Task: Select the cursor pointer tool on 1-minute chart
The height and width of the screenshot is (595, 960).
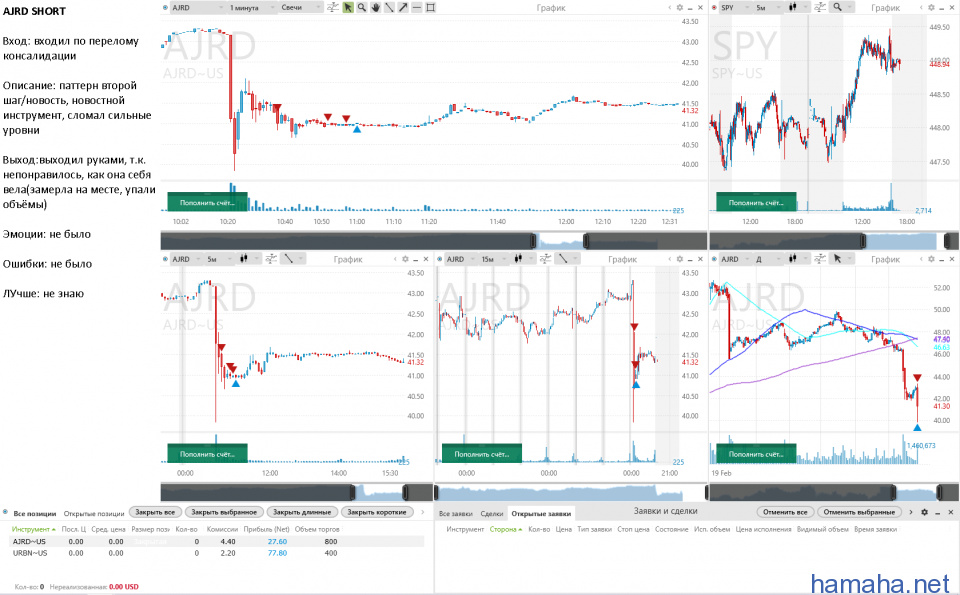Action: pyautogui.click(x=348, y=7)
